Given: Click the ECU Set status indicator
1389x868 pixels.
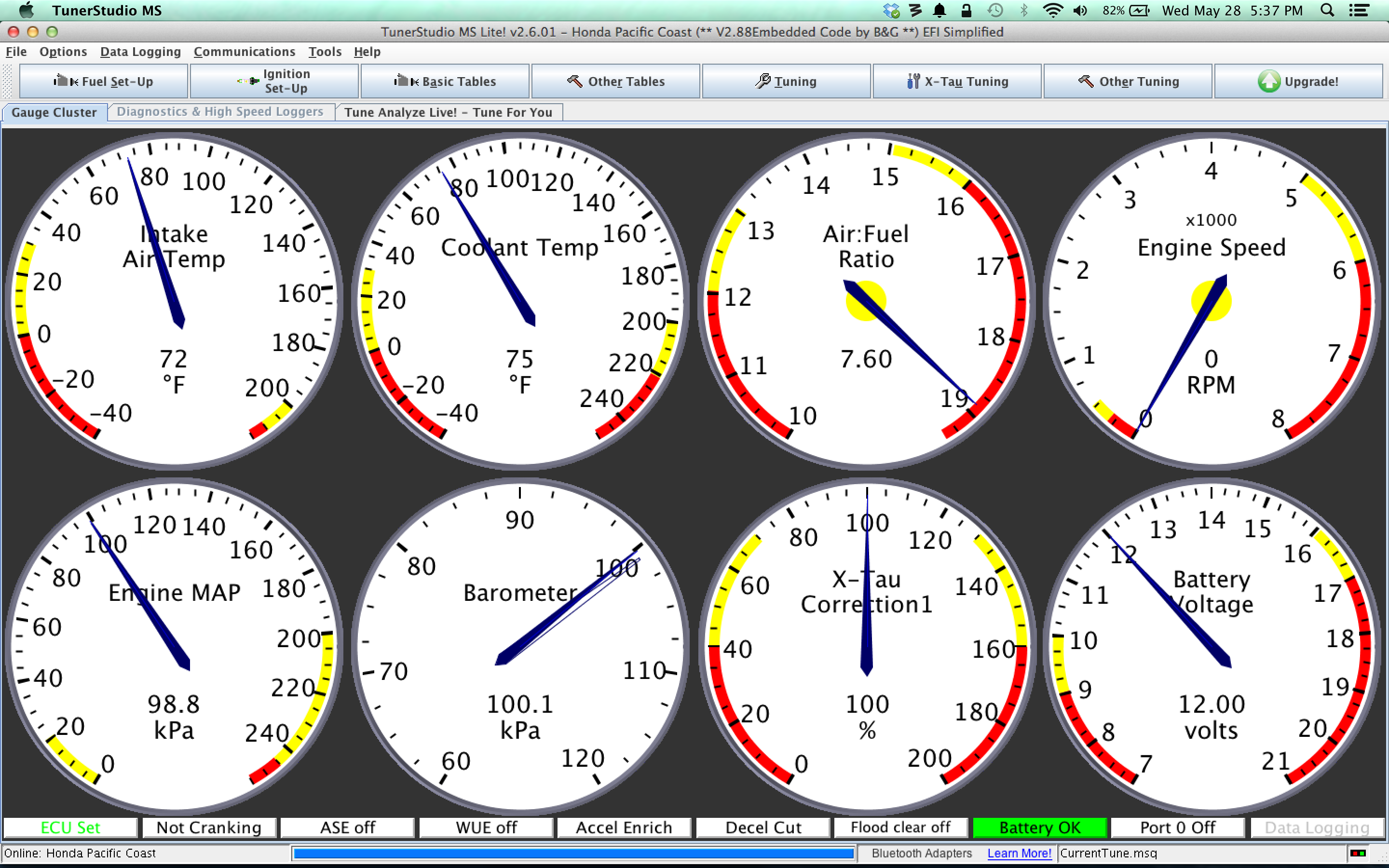Looking at the screenshot, I should (70, 827).
